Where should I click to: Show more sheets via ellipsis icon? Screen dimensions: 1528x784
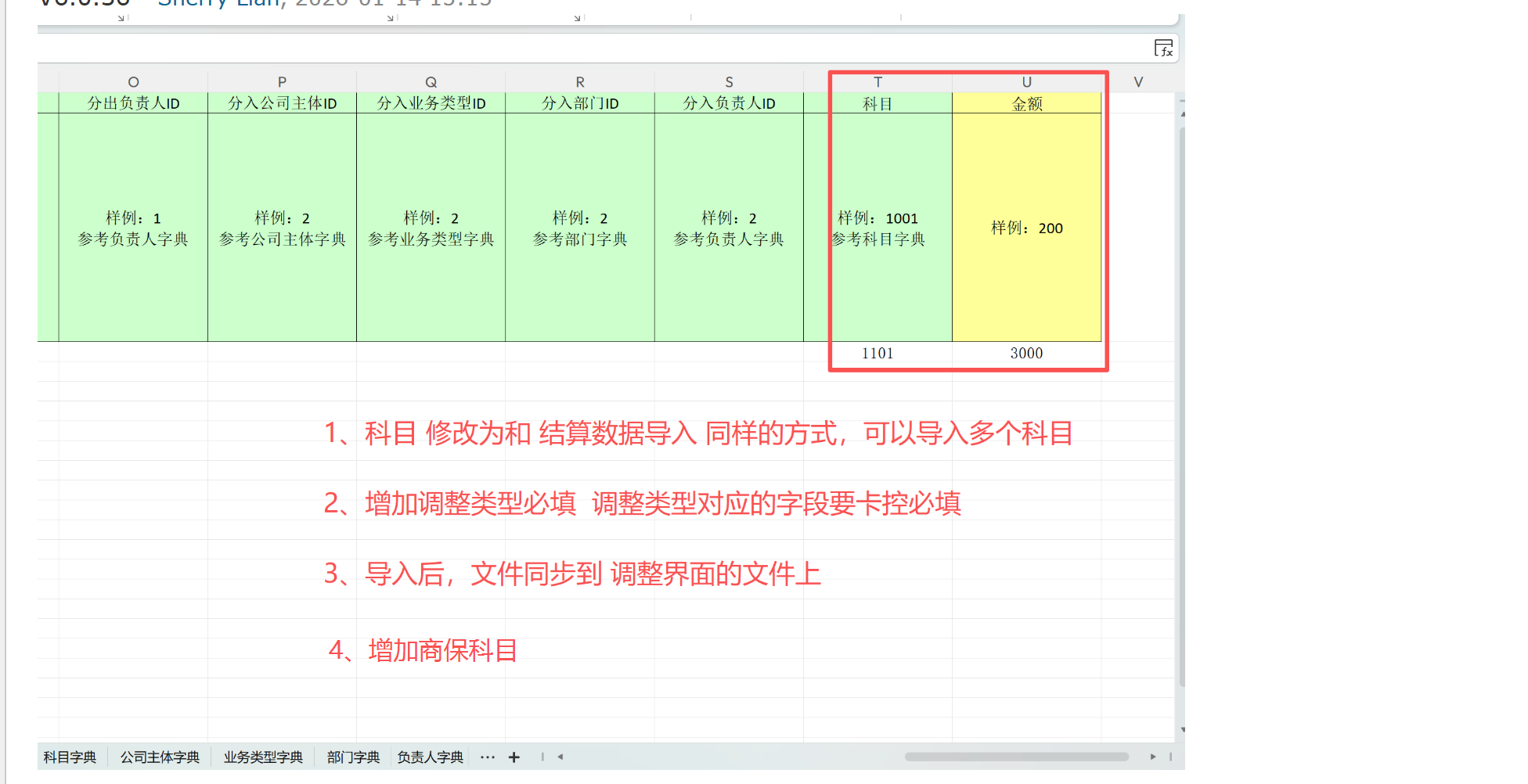tap(488, 757)
